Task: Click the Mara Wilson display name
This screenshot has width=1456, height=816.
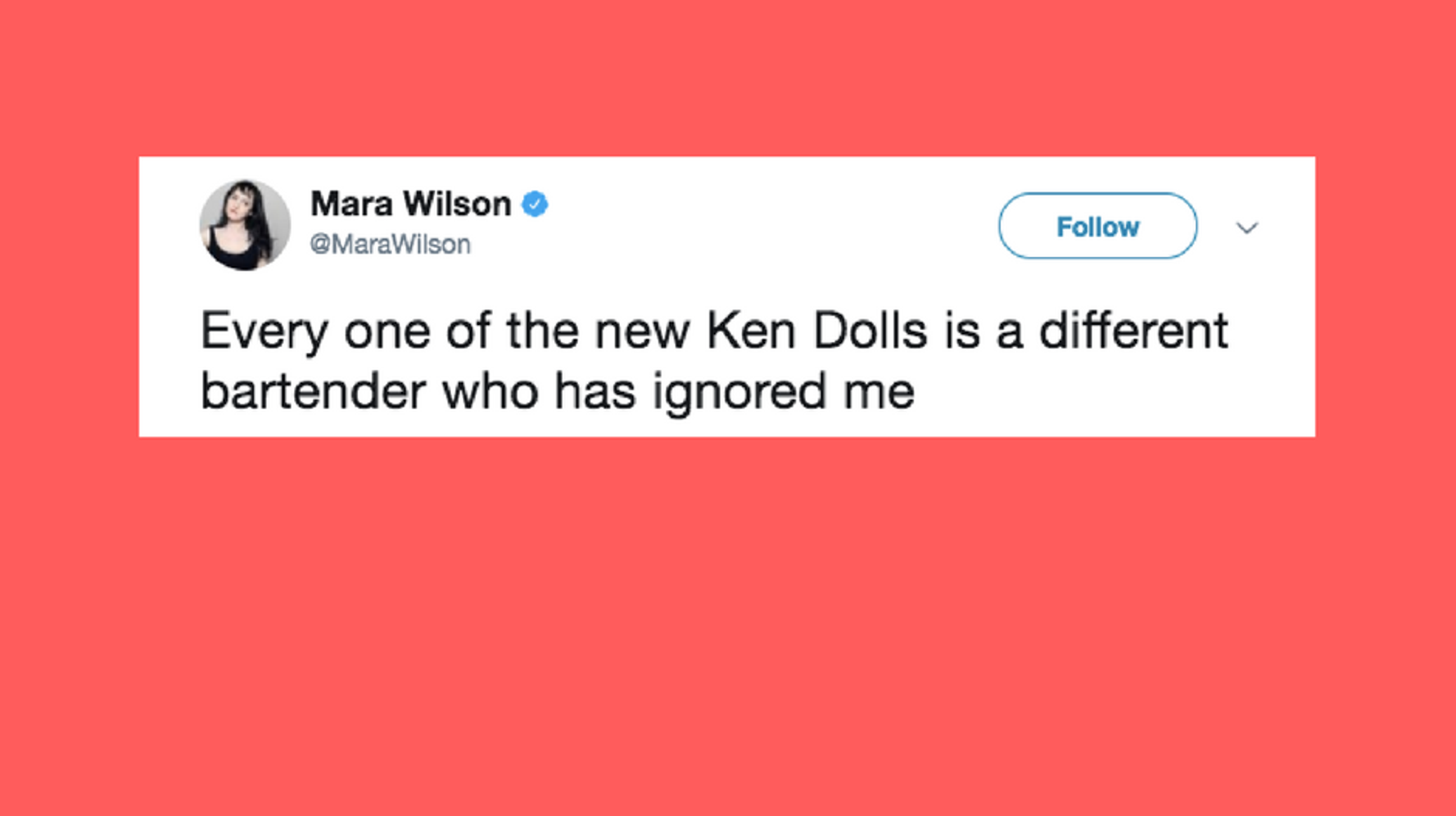Action: point(410,204)
